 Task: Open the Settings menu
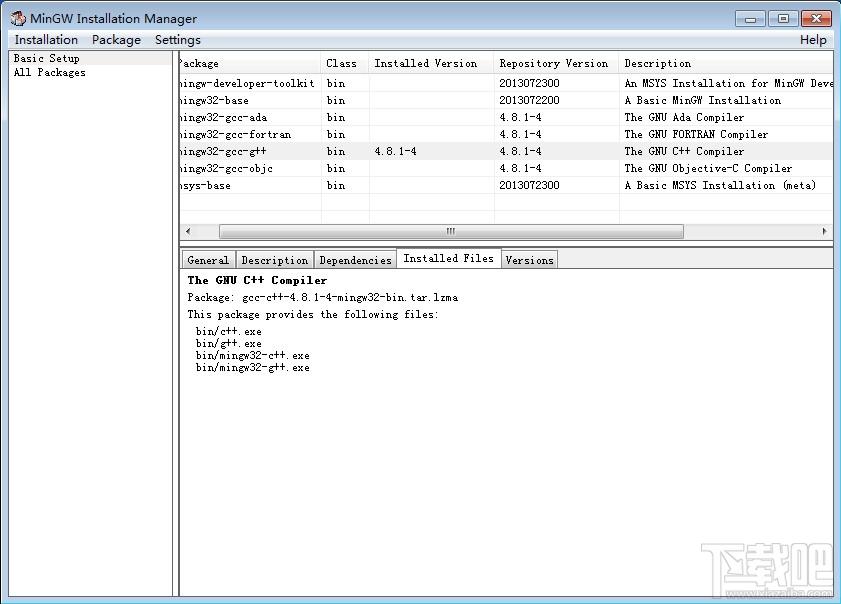pos(178,40)
